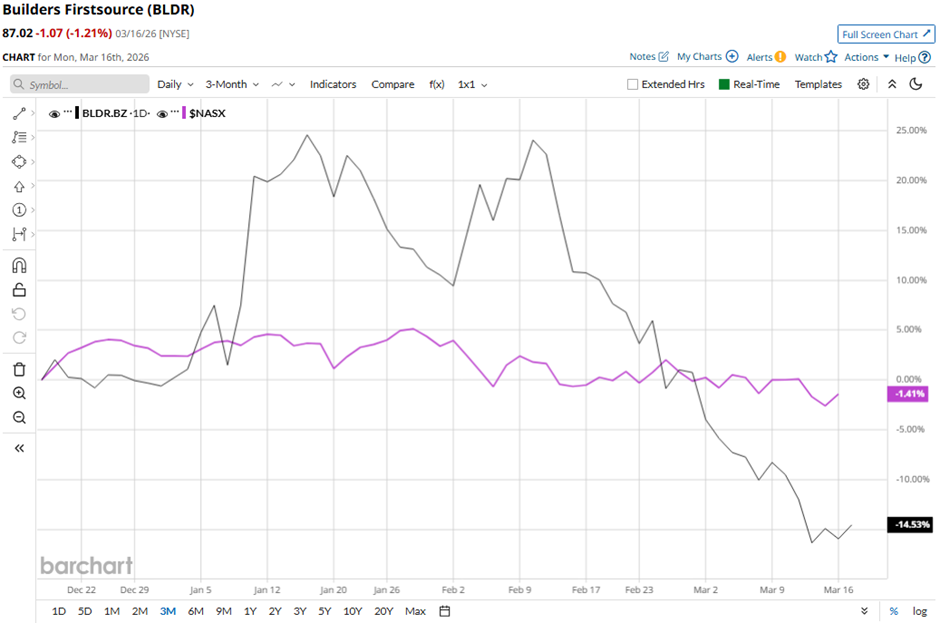Screen dimensions: 940x623
Task: Open the Compare menu
Action: [393, 85]
